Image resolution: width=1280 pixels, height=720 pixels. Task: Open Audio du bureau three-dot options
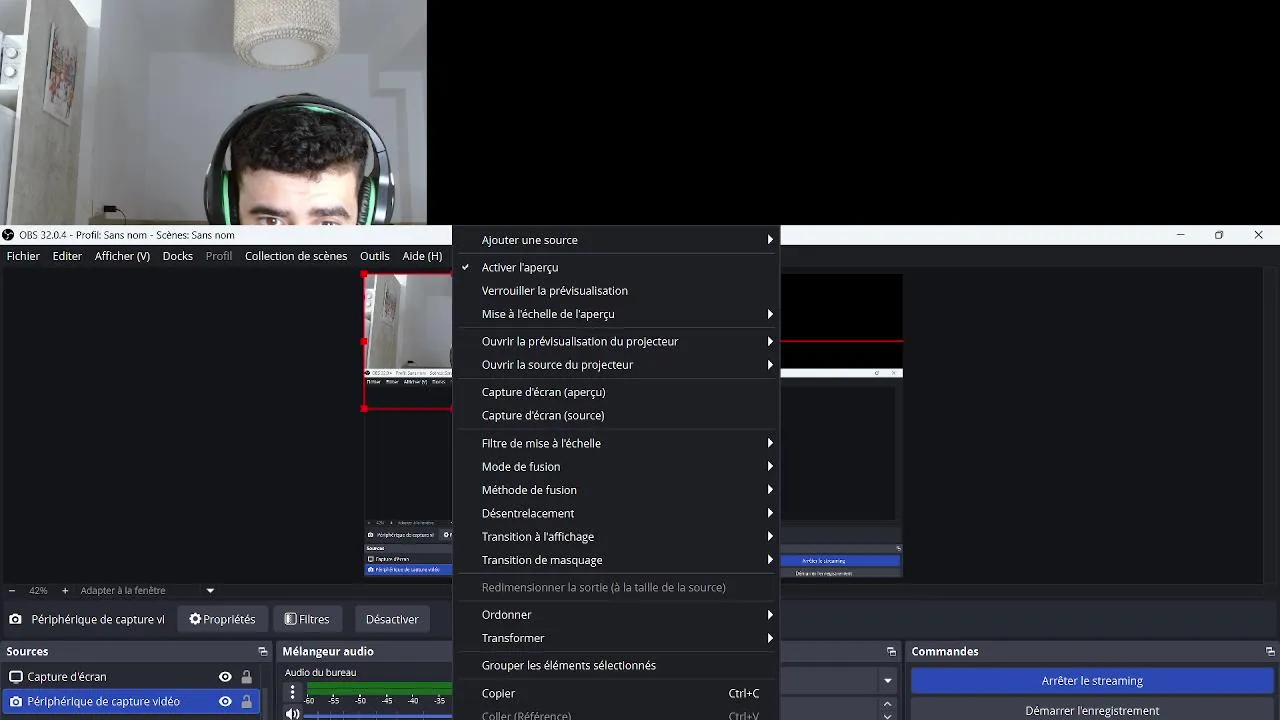(292, 692)
